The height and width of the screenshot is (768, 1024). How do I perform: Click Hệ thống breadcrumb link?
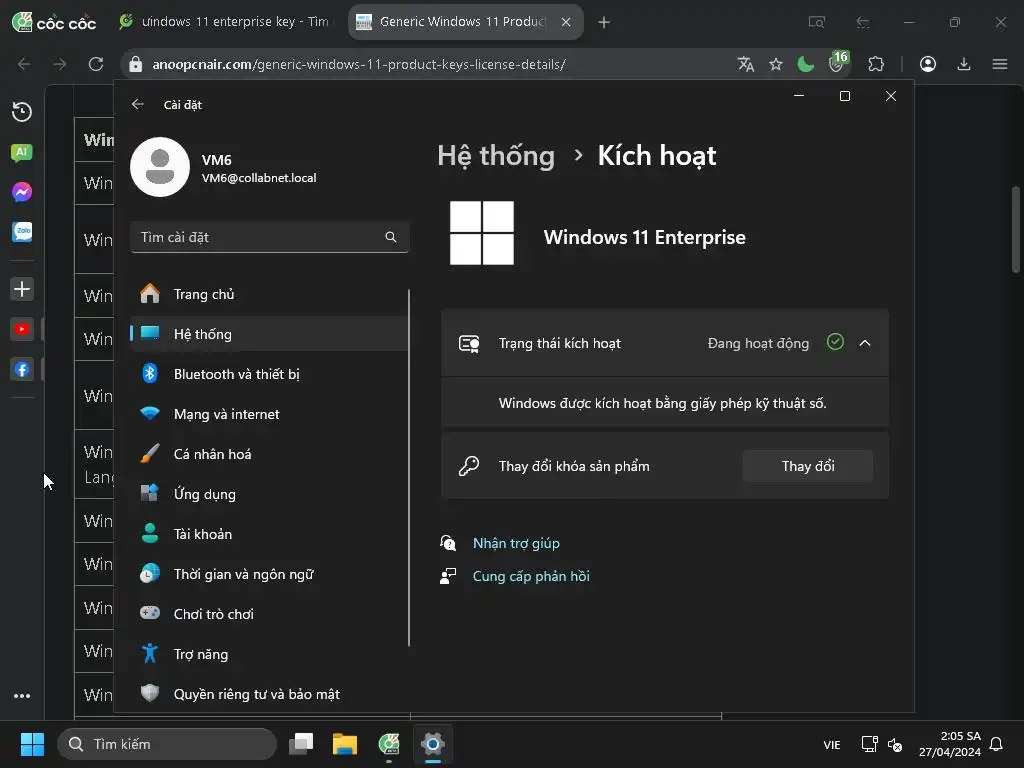pos(496,156)
